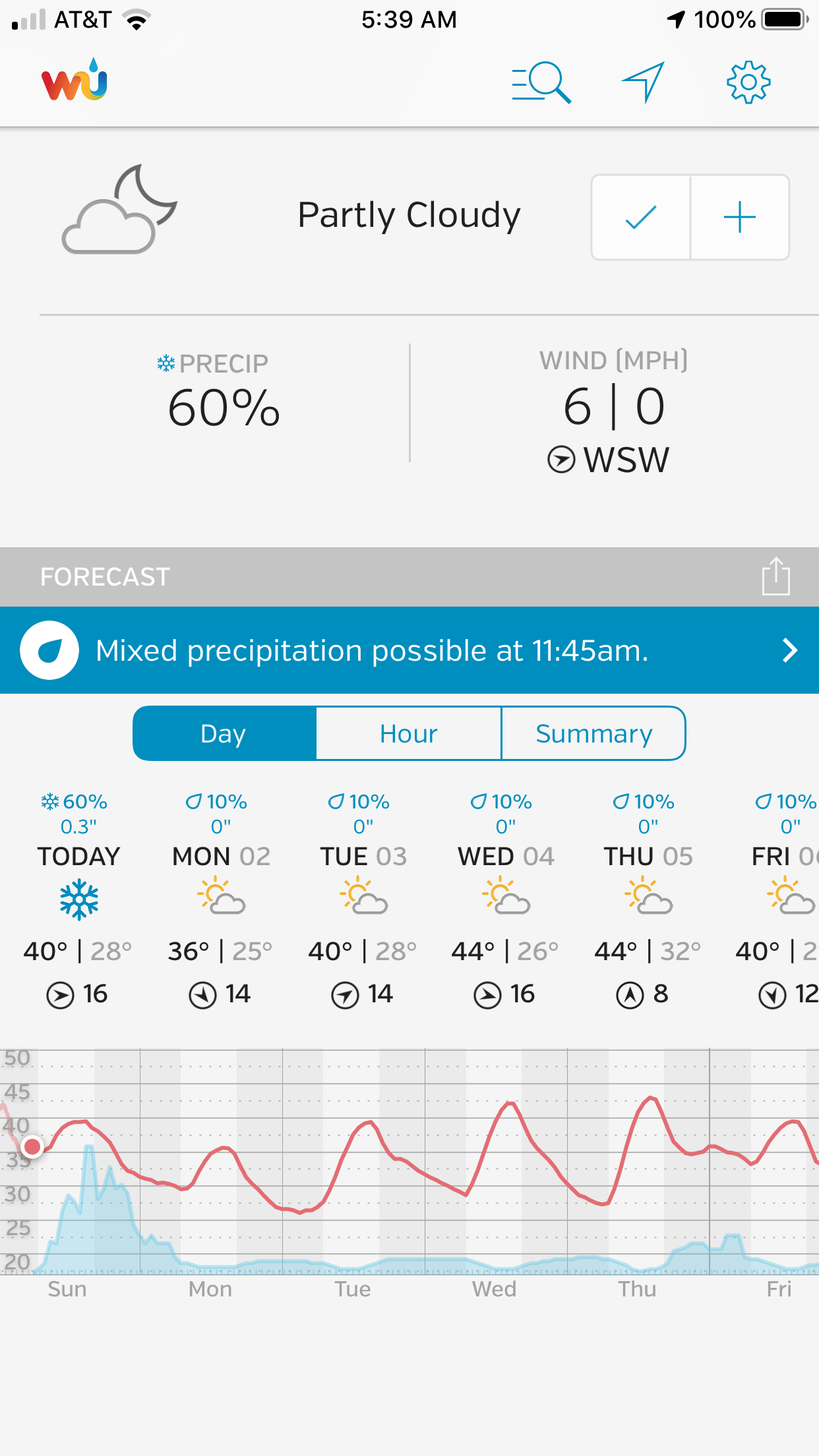Tap today's snowflake weather icon

tap(79, 899)
